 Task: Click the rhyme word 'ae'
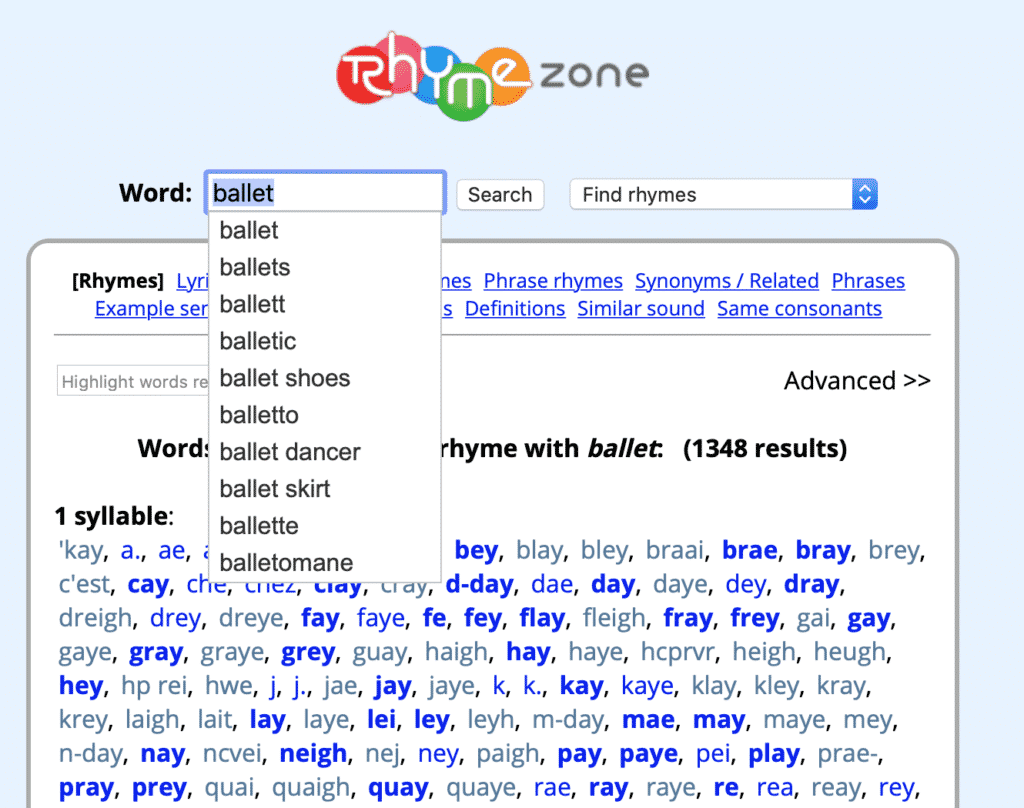[172, 551]
